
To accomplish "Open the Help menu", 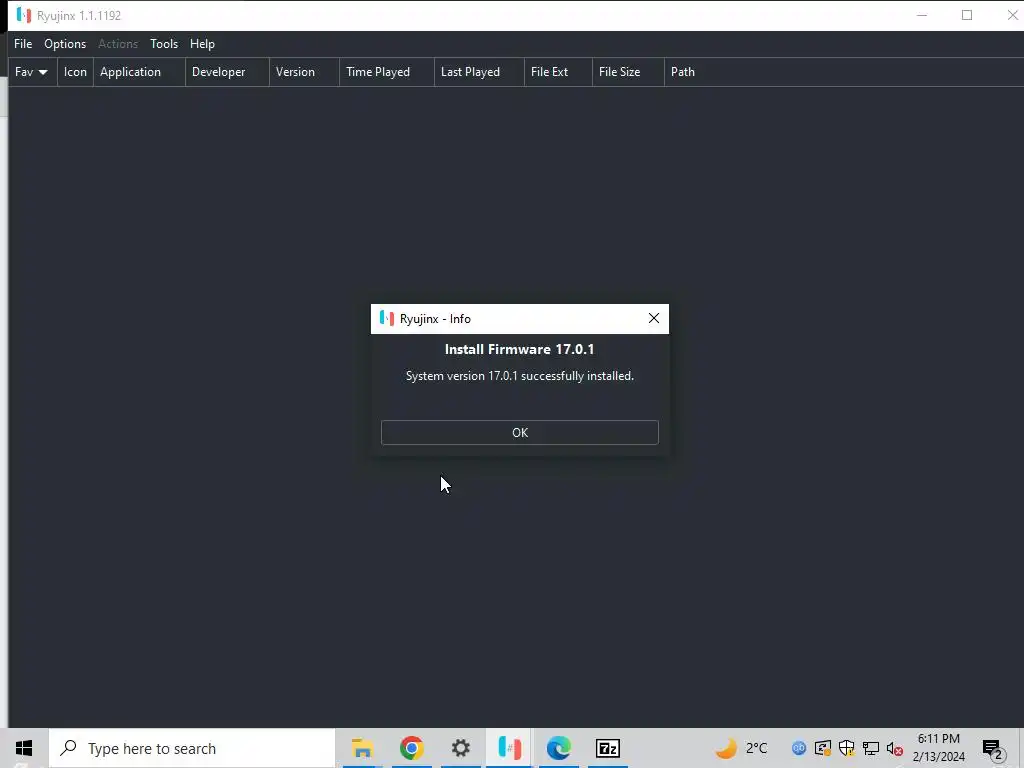I will (x=202, y=44).
